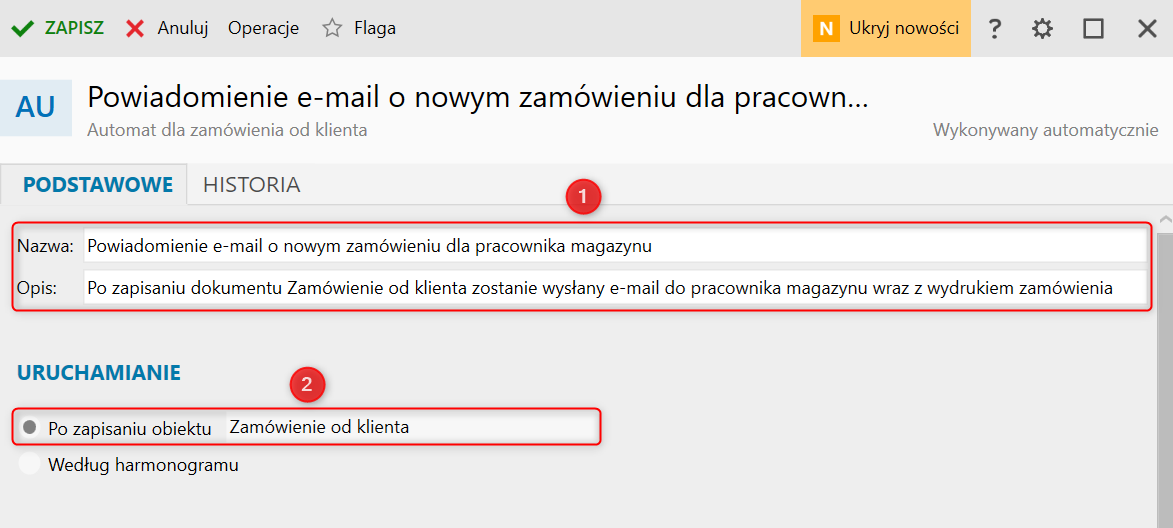
Task: Click the ZAPISZ save button
Action: (58, 28)
